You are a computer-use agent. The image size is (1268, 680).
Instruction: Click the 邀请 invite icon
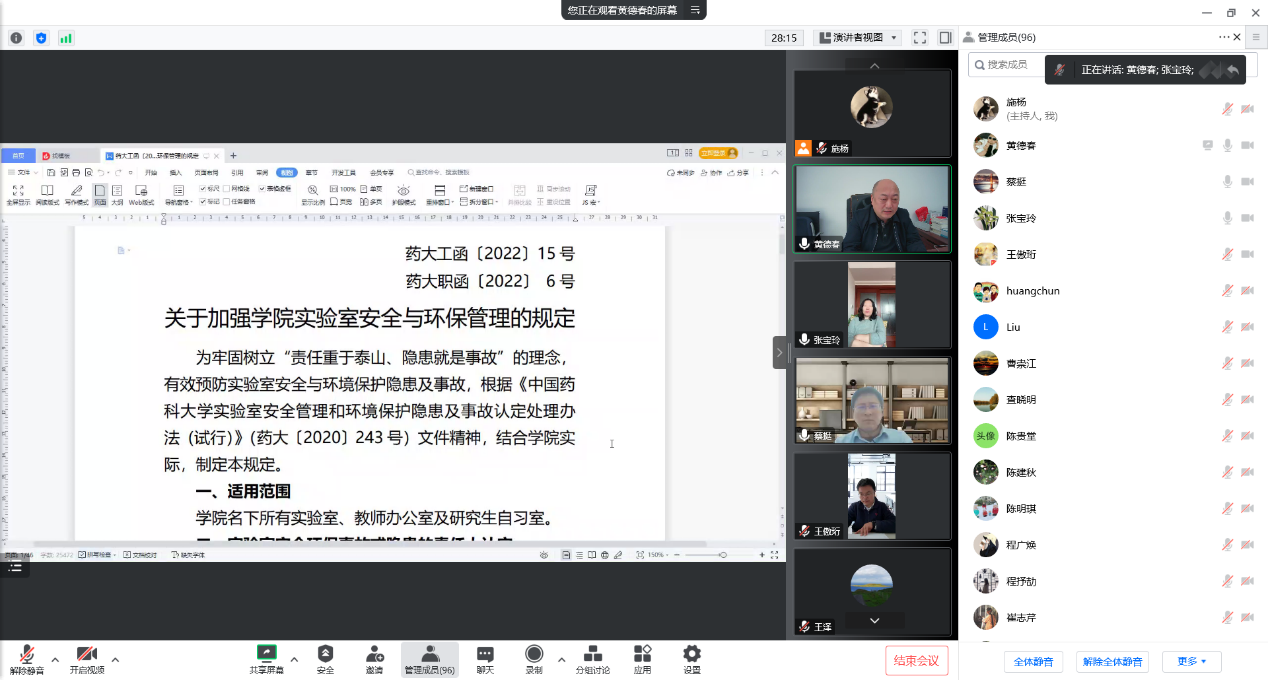[374, 655]
